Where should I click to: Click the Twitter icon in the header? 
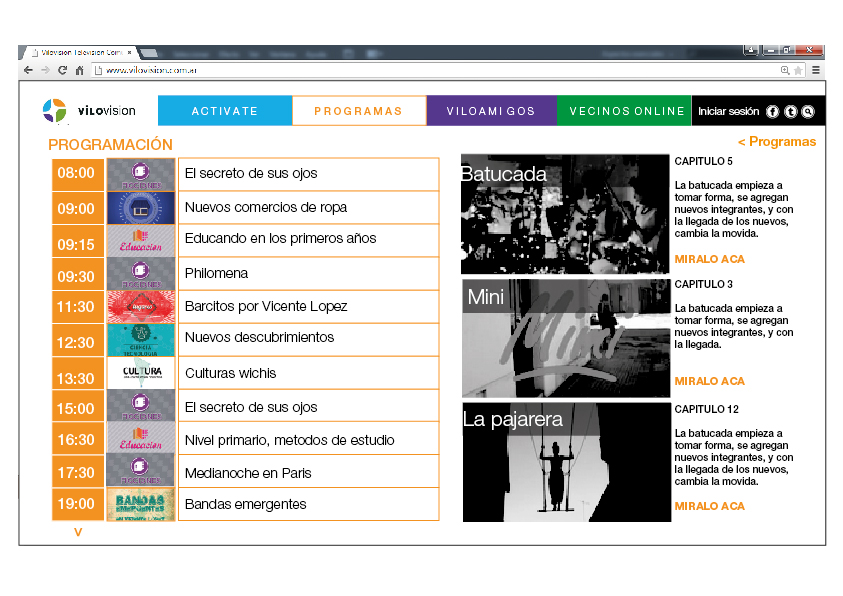(x=790, y=112)
